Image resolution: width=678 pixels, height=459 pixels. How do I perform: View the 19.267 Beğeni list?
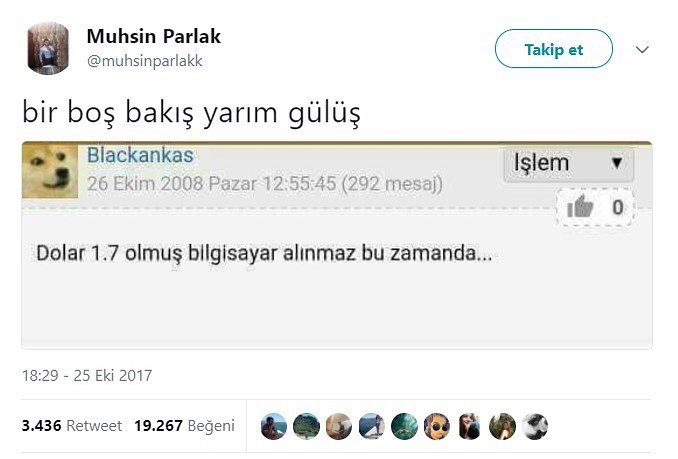184,426
